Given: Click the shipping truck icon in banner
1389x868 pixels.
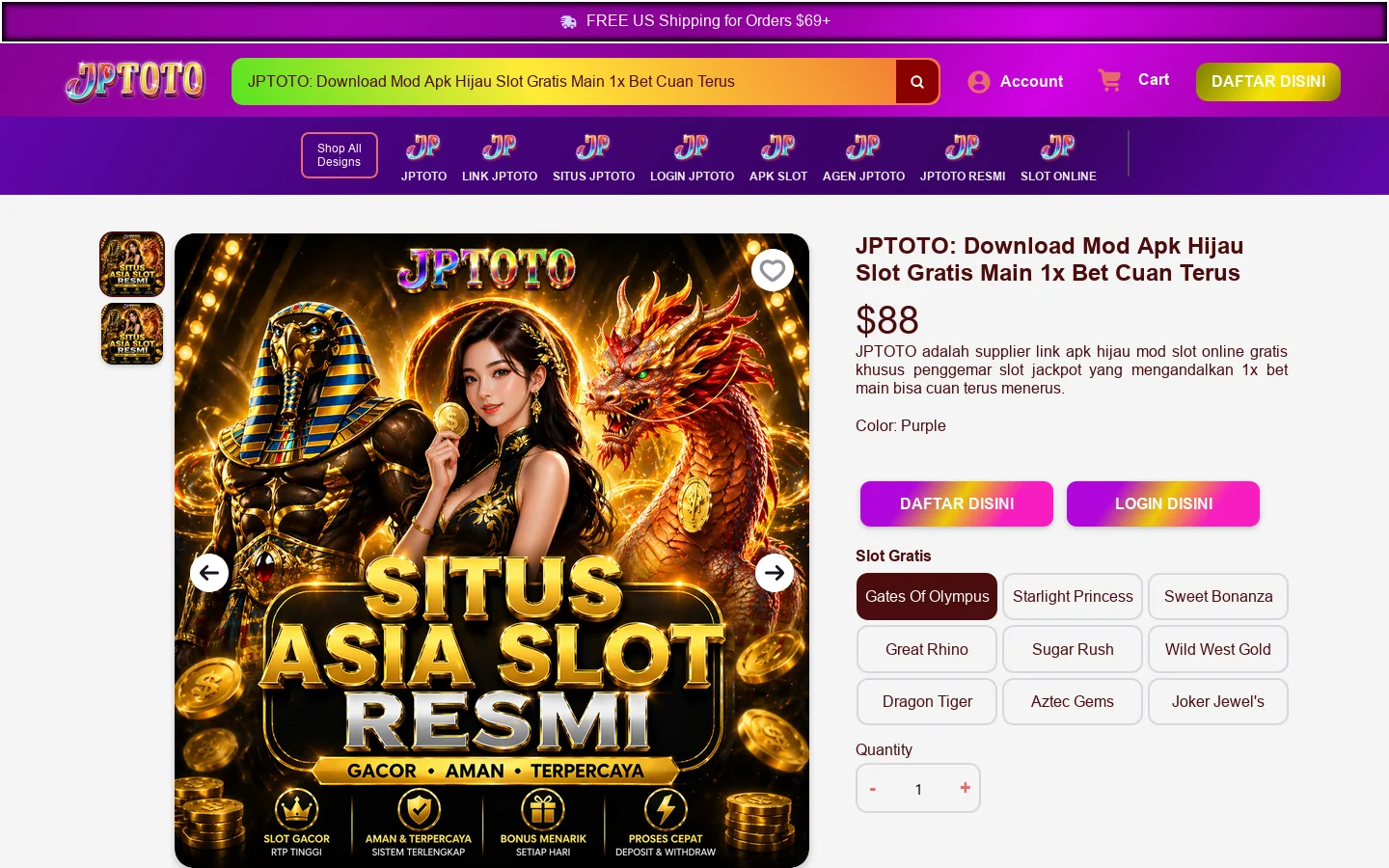Looking at the screenshot, I should [x=568, y=21].
